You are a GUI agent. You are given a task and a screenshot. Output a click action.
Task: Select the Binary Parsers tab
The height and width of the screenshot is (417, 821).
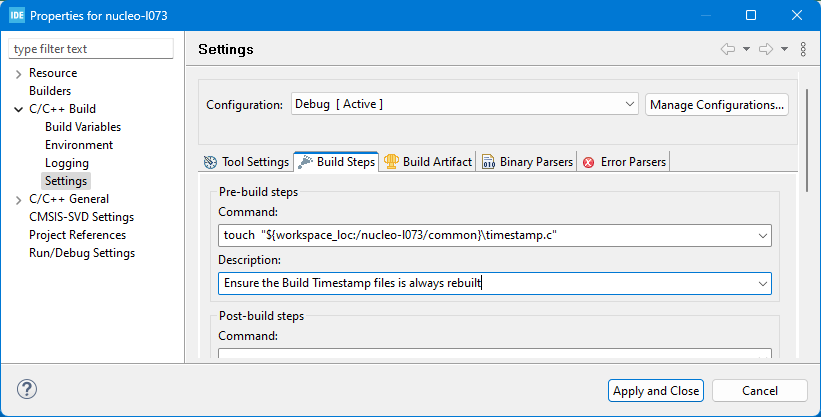(x=527, y=162)
